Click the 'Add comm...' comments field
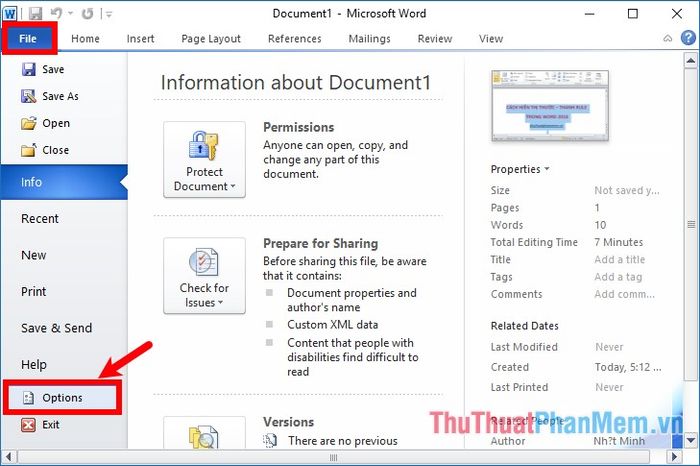The image size is (700, 466). [x=624, y=294]
